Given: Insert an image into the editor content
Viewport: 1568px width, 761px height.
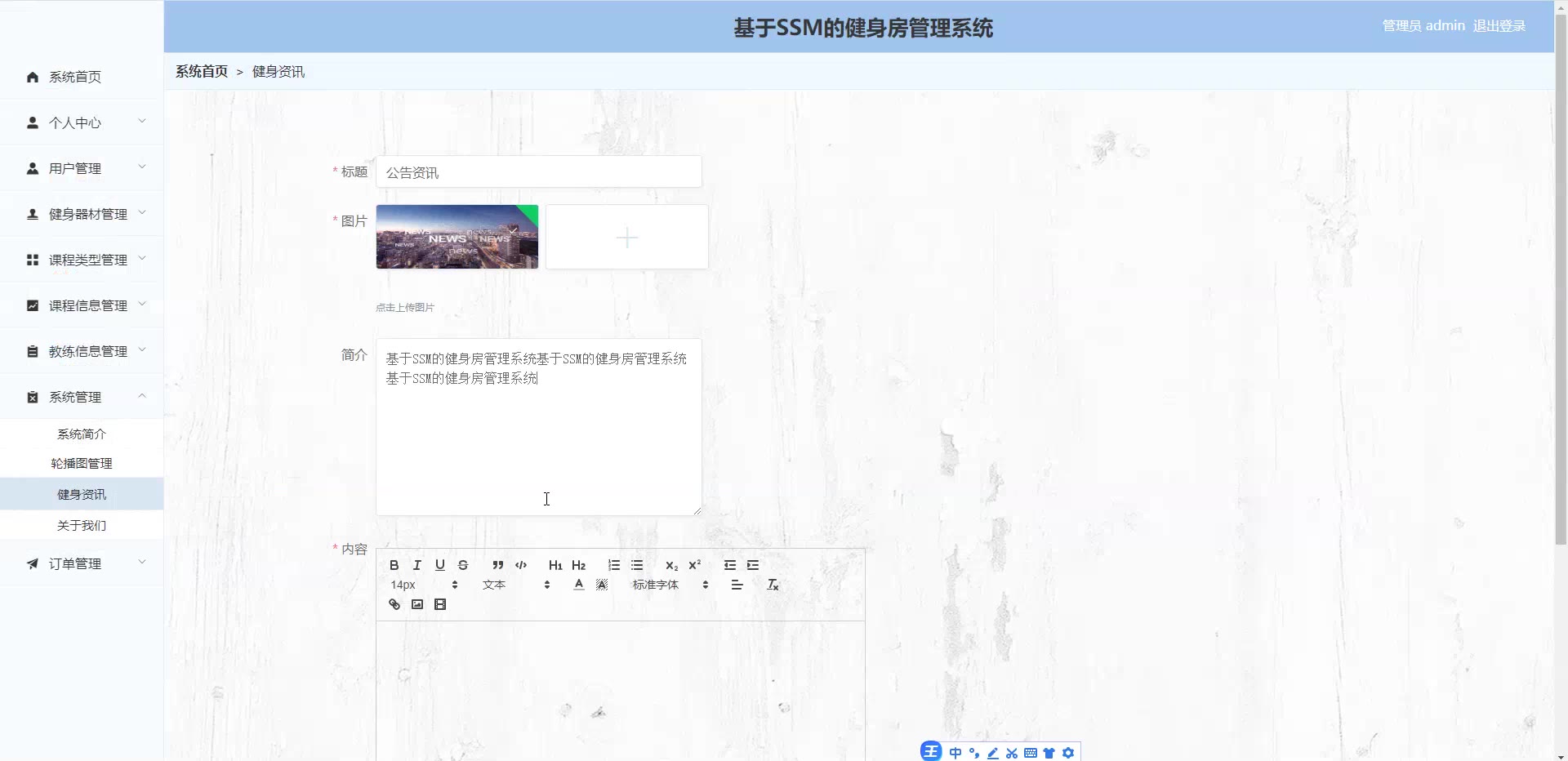Looking at the screenshot, I should [417, 604].
